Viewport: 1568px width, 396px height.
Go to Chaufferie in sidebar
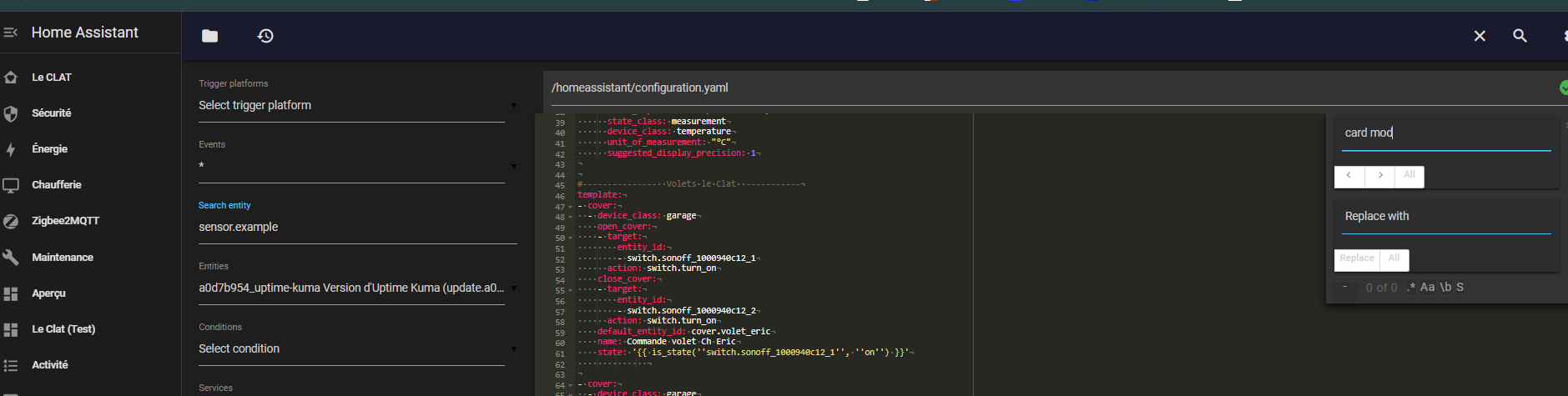[57, 185]
